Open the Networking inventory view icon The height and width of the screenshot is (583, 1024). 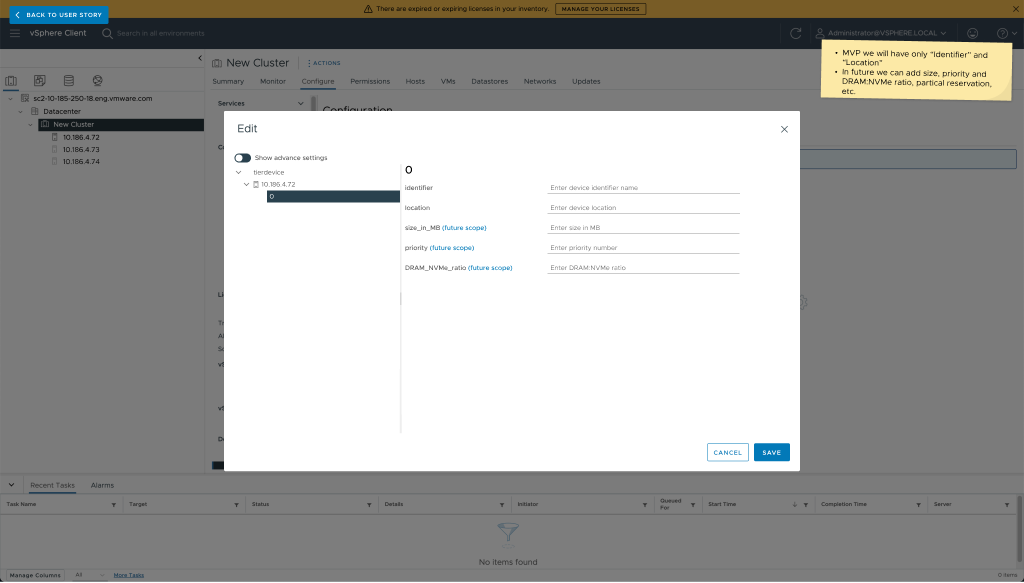tap(97, 80)
